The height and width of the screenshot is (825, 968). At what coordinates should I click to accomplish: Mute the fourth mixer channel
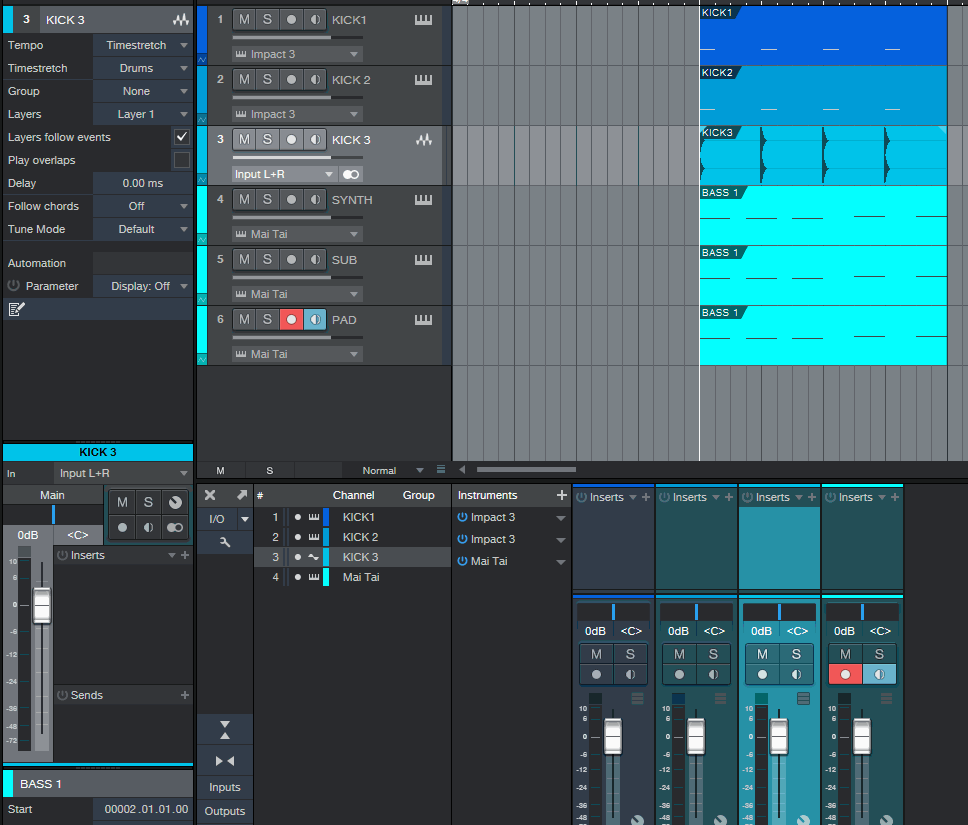[x=845, y=654]
